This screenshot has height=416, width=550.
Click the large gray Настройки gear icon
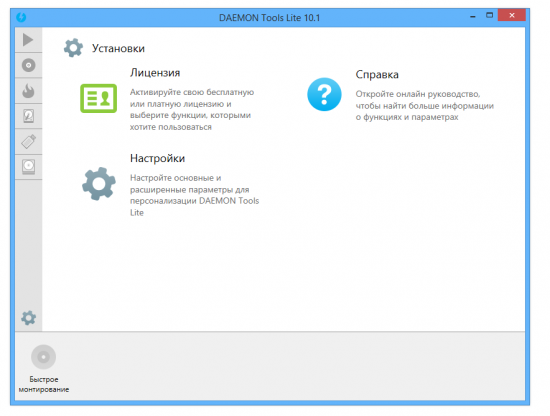(x=99, y=184)
